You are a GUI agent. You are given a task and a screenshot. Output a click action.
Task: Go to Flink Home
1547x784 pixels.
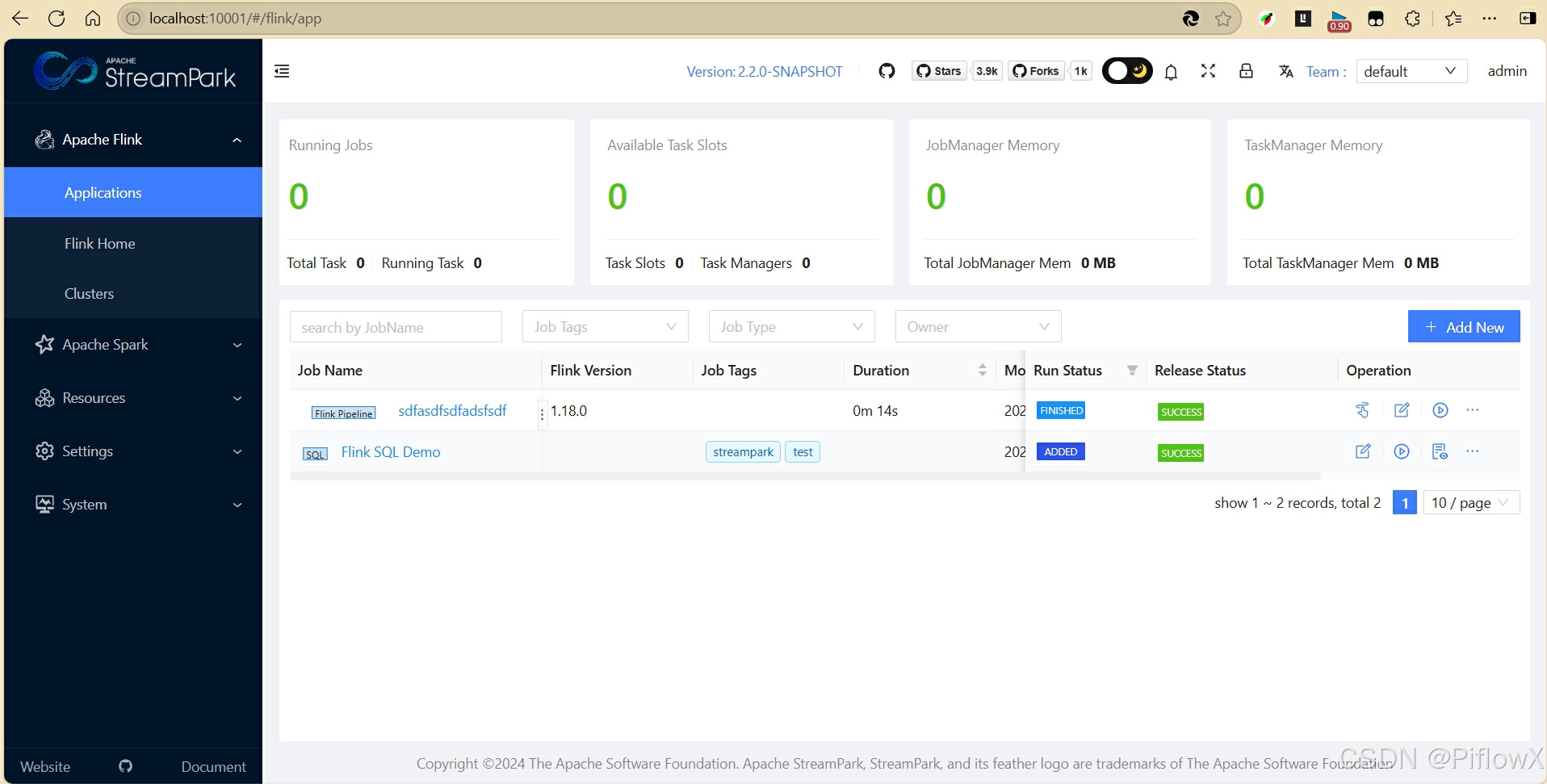point(133,243)
